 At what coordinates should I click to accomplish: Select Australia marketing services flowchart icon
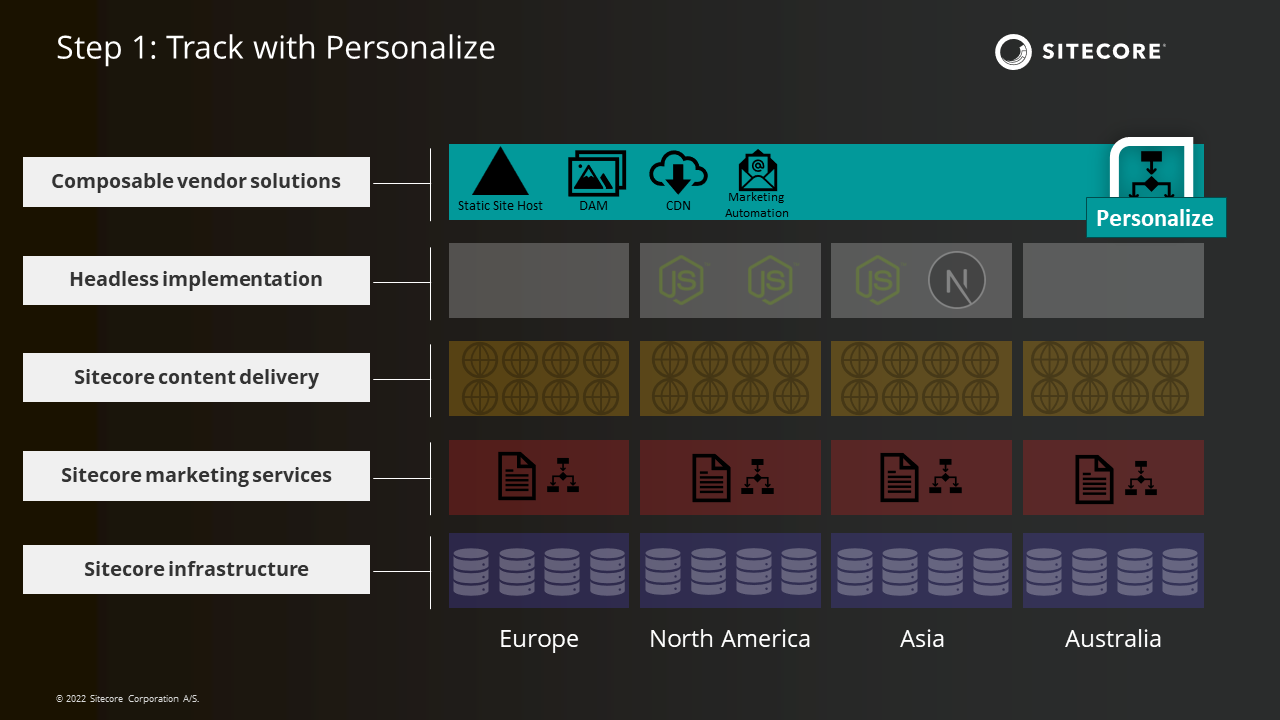click(x=1140, y=477)
